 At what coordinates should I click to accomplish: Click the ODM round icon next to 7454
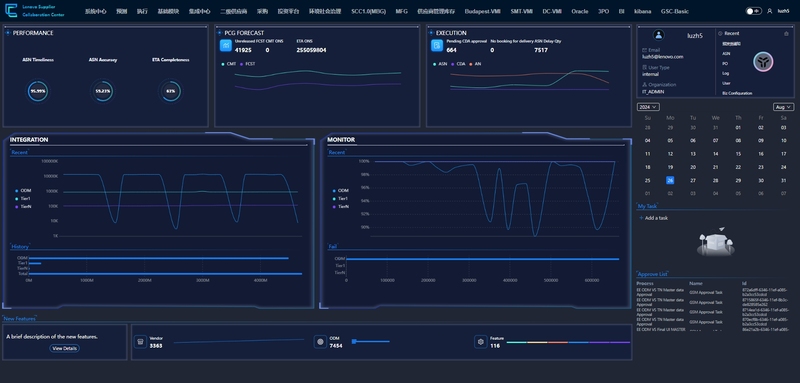(320, 342)
